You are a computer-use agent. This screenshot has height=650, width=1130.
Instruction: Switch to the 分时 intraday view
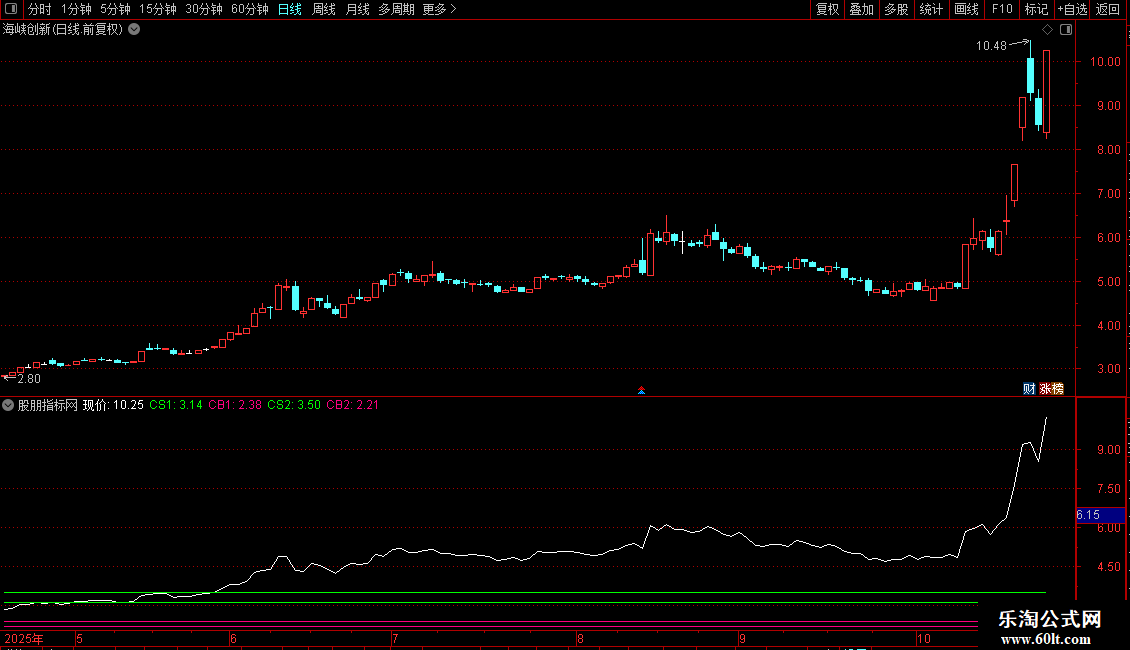[x=39, y=9]
